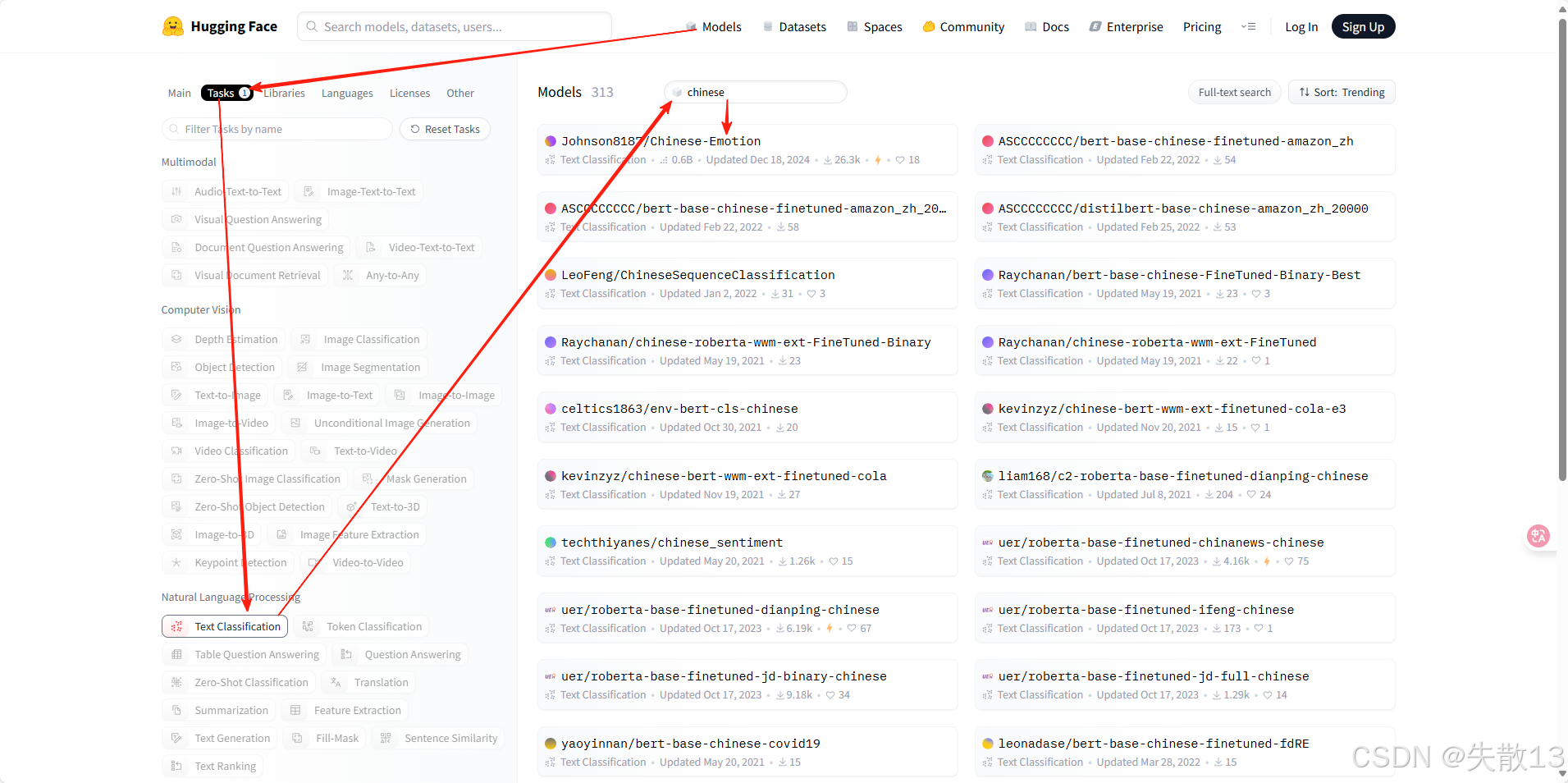The width and height of the screenshot is (1568, 783).
Task: Click the Text Ranking task icon
Action: pyautogui.click(x=176, y=766)
